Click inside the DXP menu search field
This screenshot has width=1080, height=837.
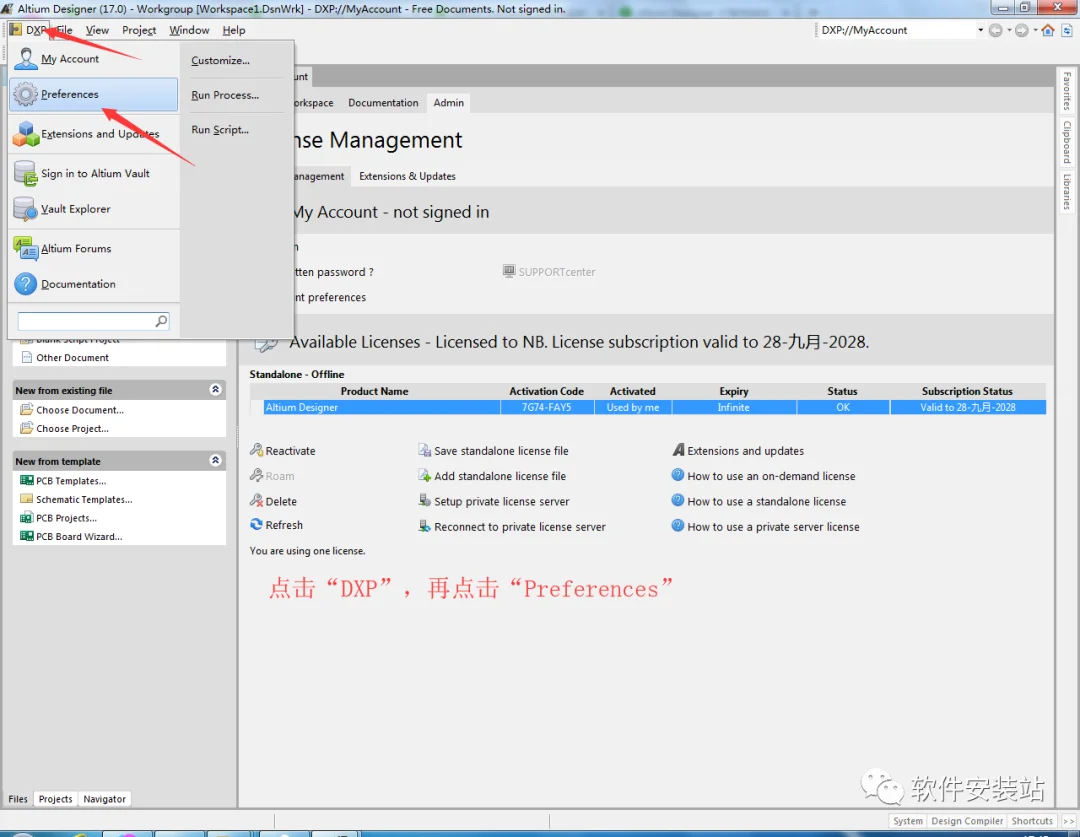pyautogui.click(x=87, y=321)
